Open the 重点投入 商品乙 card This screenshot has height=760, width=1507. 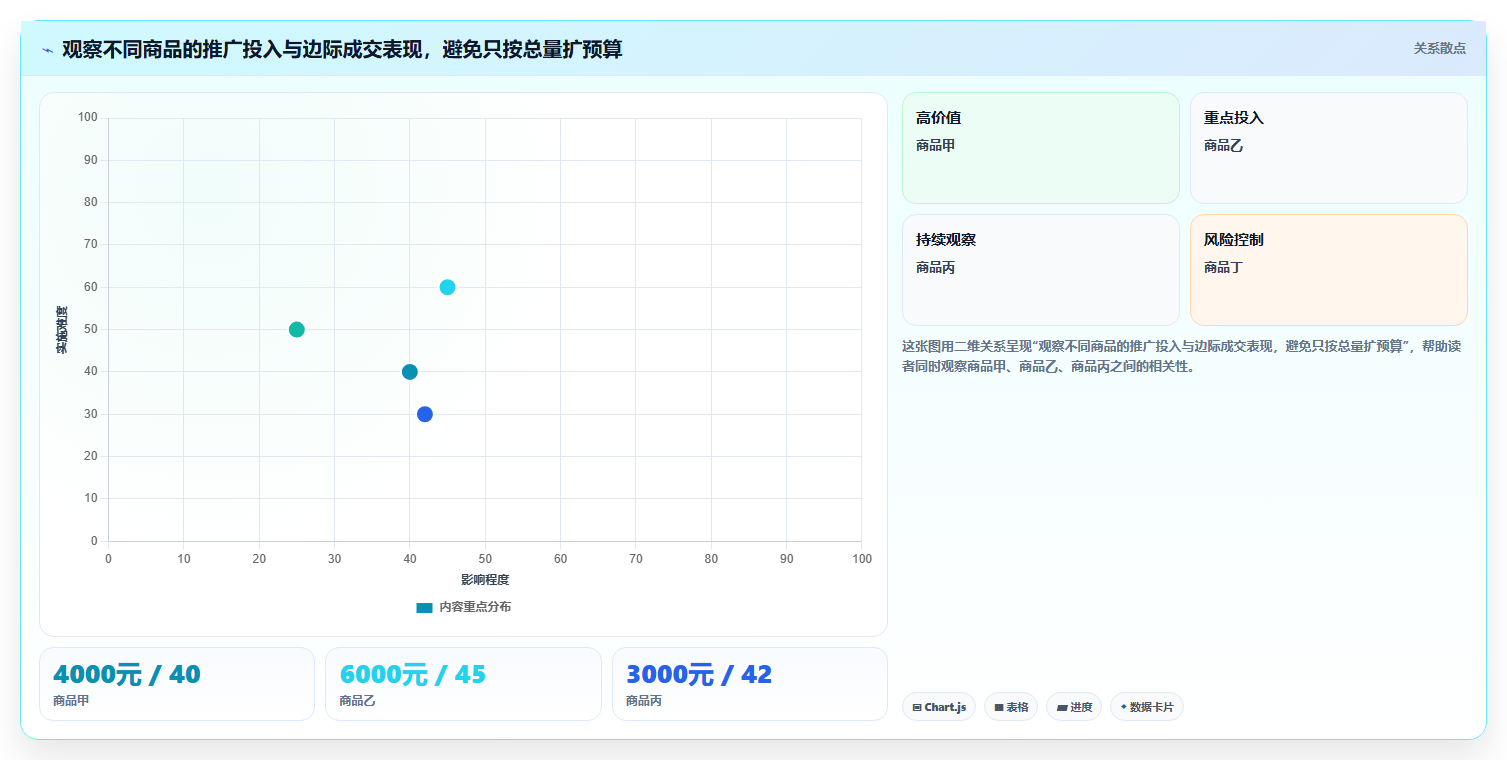tap(1329, 148)
